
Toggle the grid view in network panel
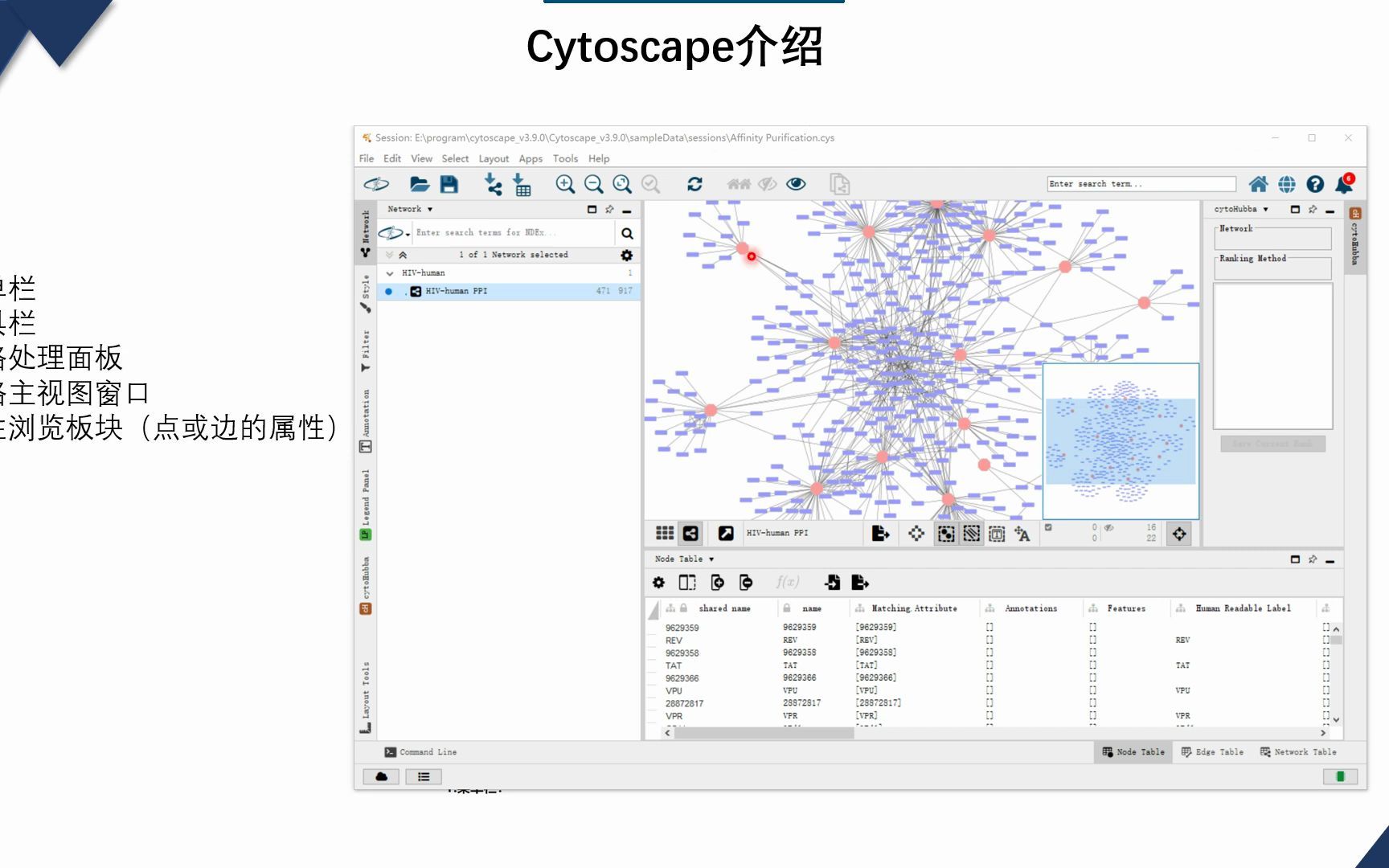click(x=665, y=533)
